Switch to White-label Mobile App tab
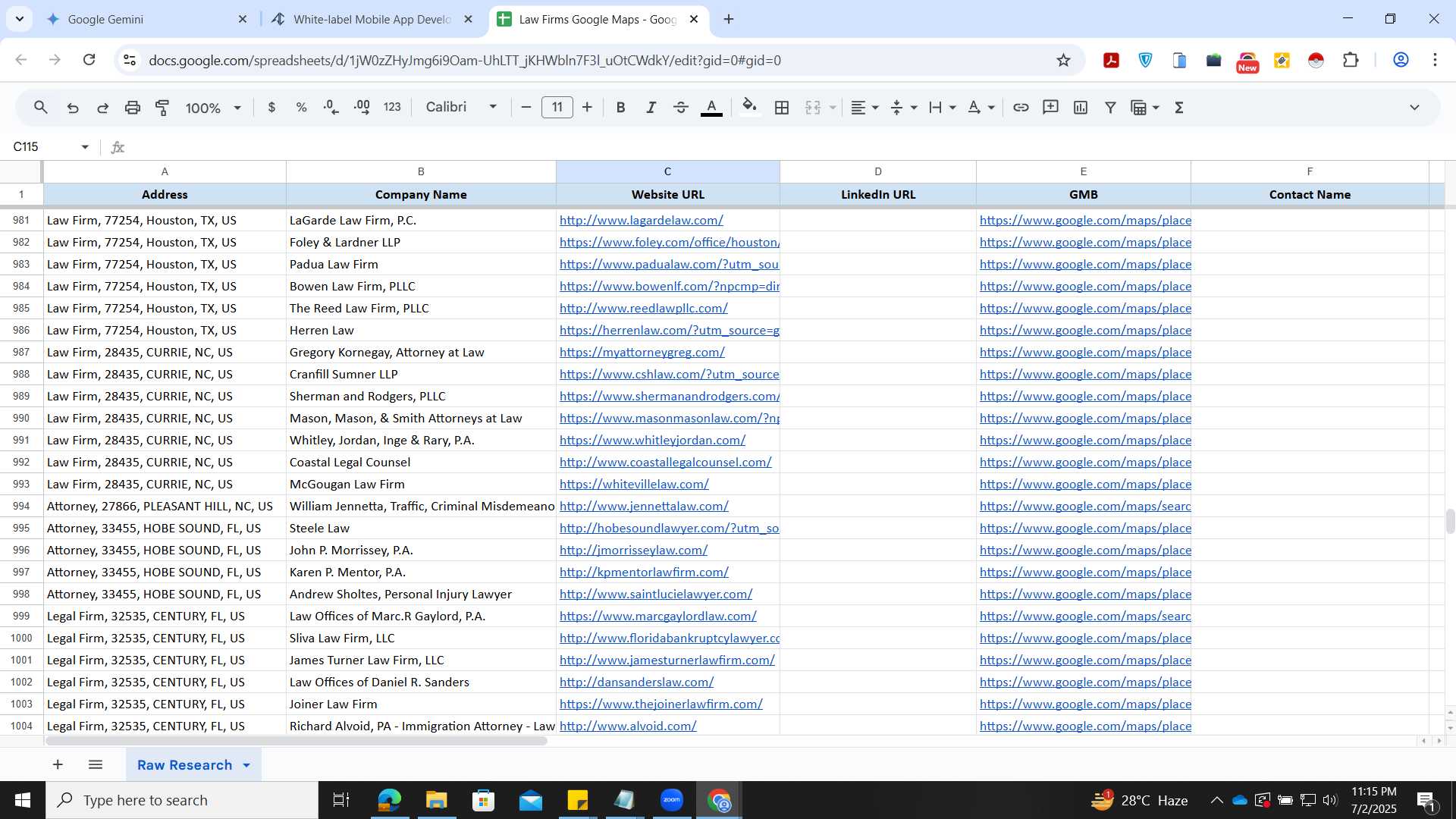The width and height of the screenshot is (1456, 819). [372, 20]
